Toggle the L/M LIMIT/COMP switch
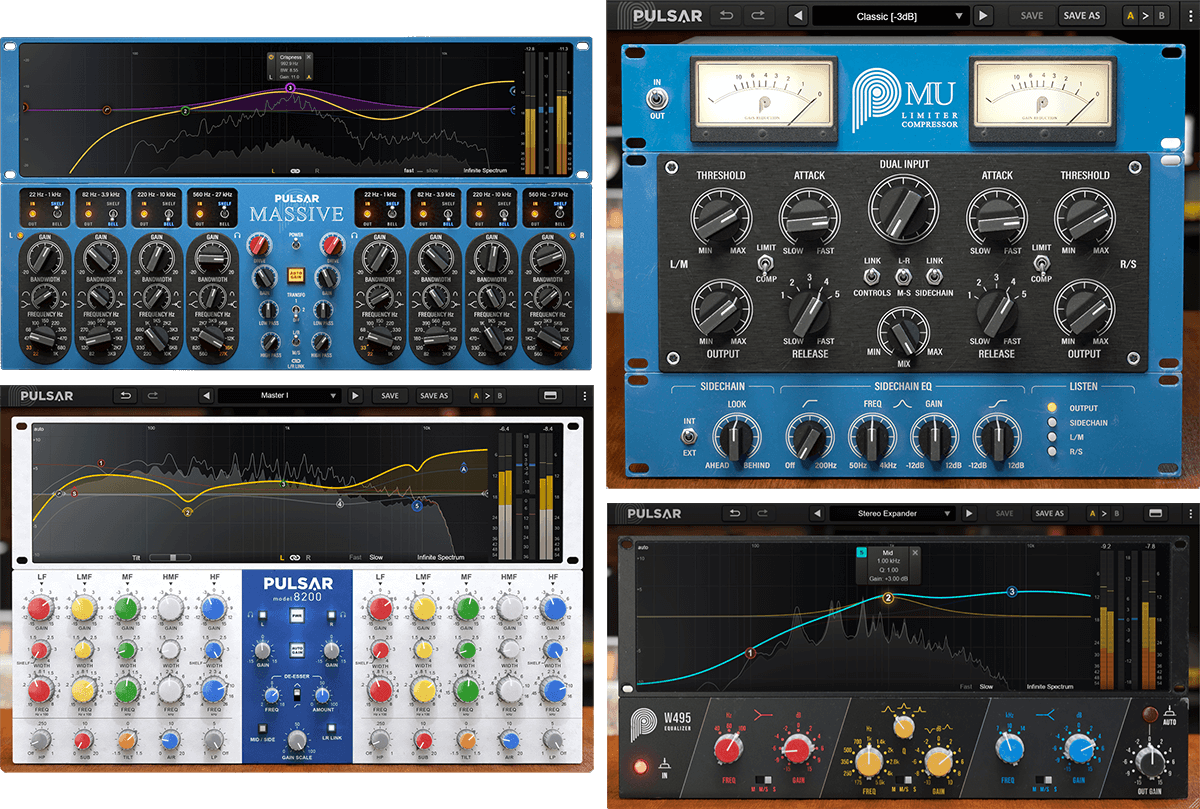 766,263
